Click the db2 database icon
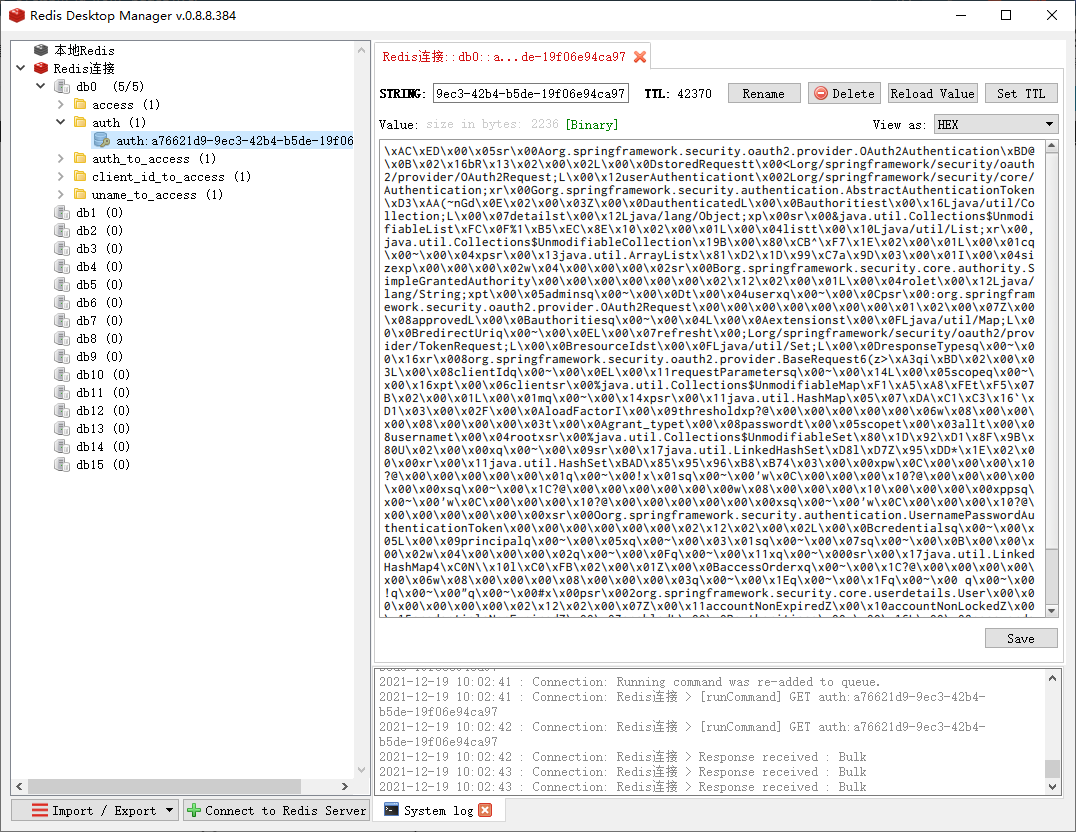The image size is (1076, 832). click(x=62, y=231)
